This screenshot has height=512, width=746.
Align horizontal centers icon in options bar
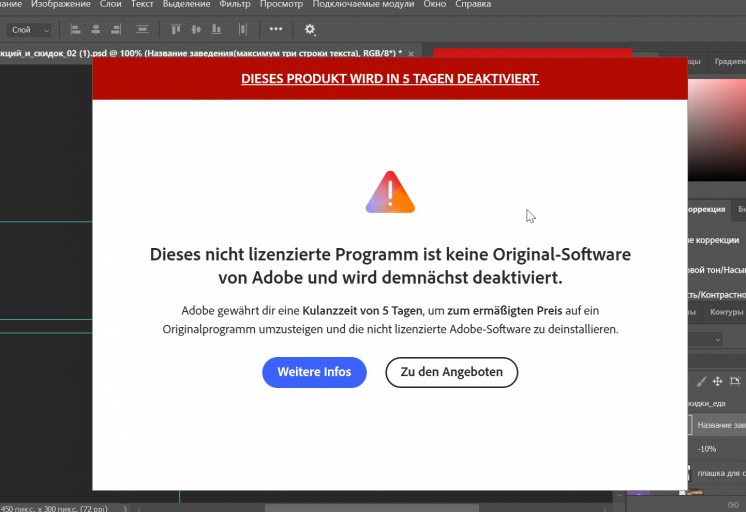coord(96,30)
